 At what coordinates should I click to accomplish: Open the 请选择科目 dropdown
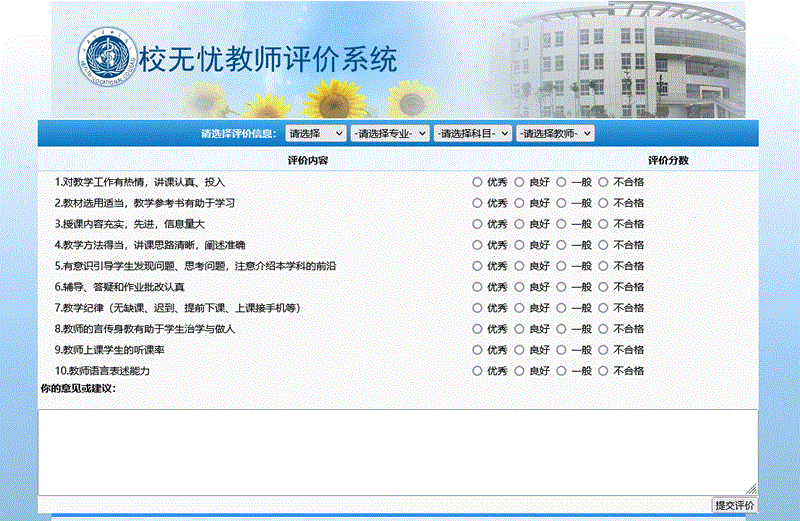pyautogui.click(x=472, y=133)
